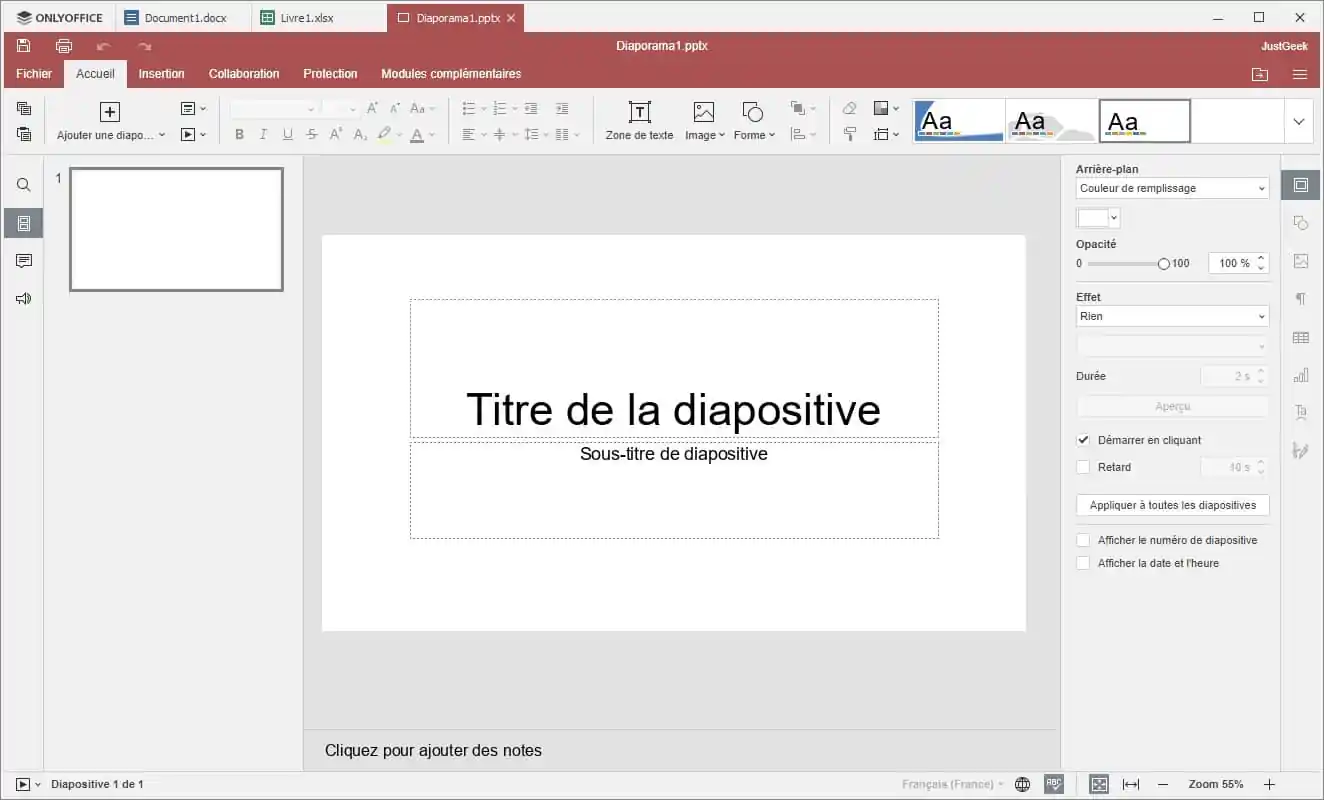Switch to the Insertion tab
Screen dimensions: 1324x800
(162, 74)
